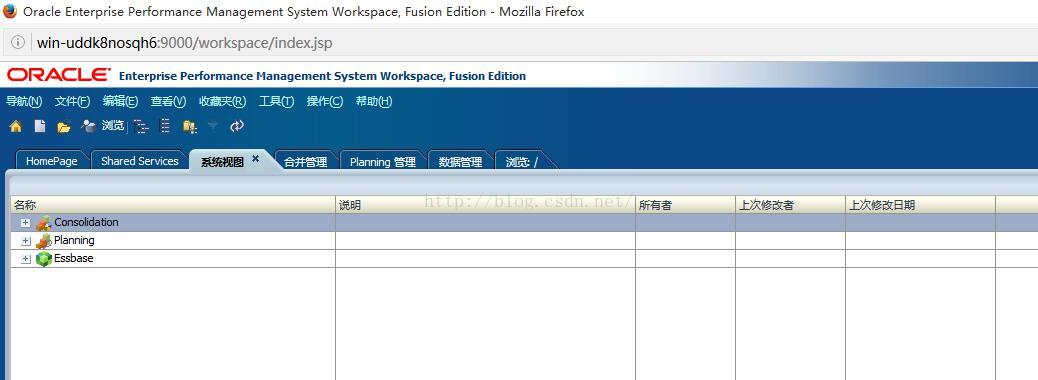Click the 所有者 column header
Screen dimensions: 1038x380
pyautogui.click(x=685, y=205)
